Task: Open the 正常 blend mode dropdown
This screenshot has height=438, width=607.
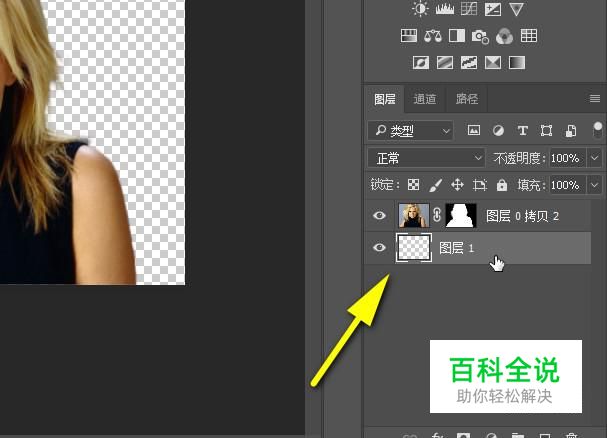Action: coord(426,158)
